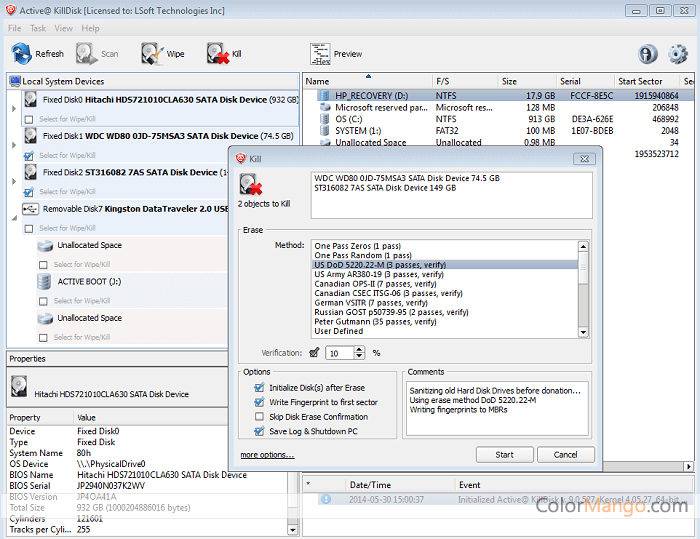The image size is (700, 539).
Task: Close the Kill dialog
Action: (x=584, y=159)
